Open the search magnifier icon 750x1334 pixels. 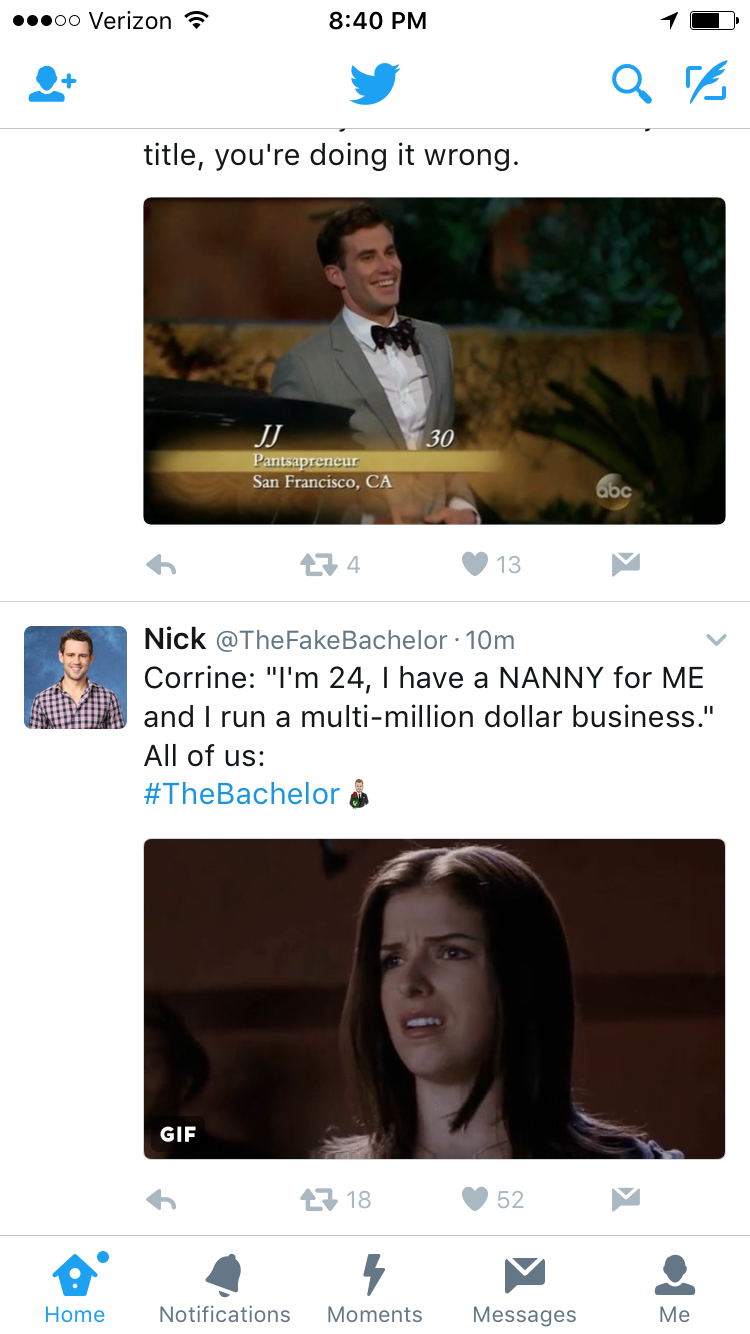[632, 84]
